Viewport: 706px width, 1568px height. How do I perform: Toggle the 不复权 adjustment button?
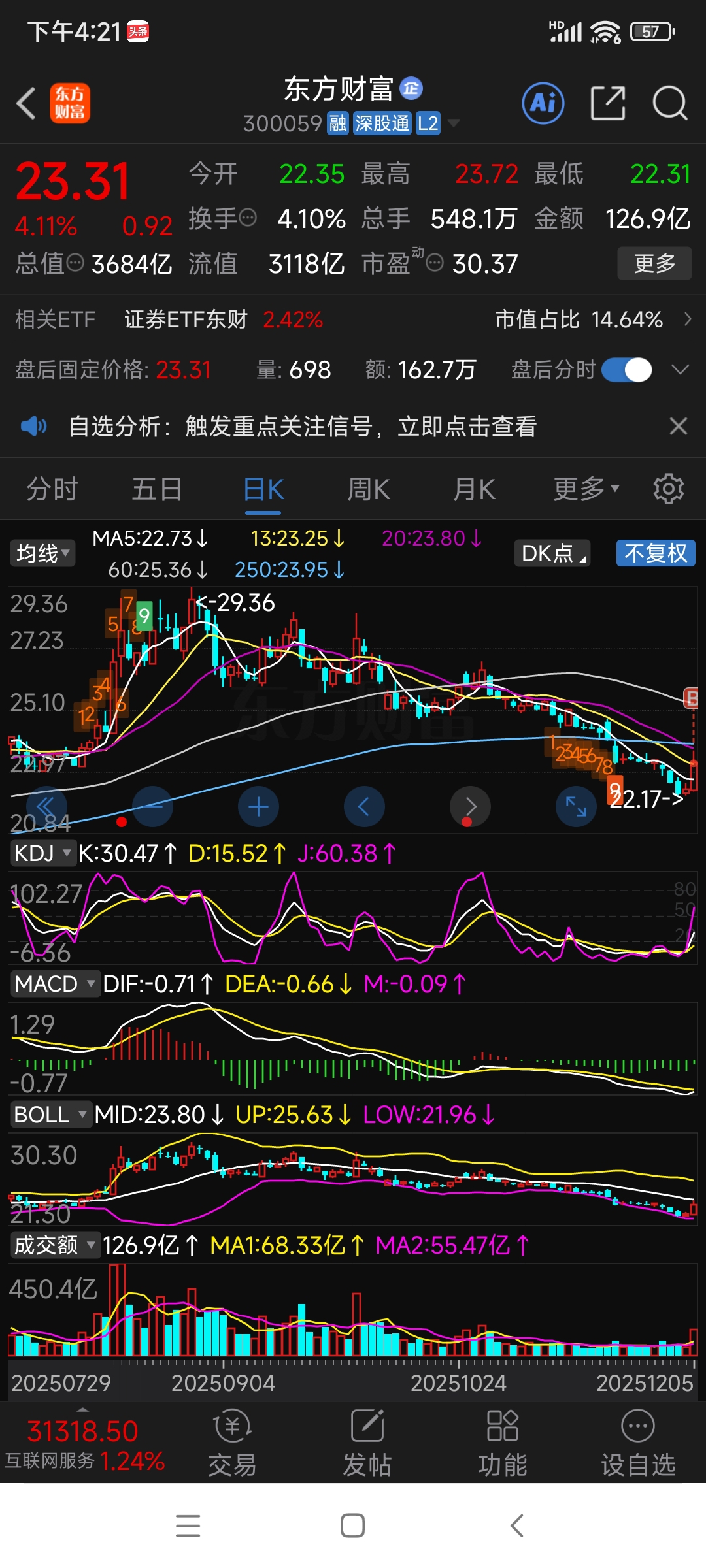tap(656, 553)
